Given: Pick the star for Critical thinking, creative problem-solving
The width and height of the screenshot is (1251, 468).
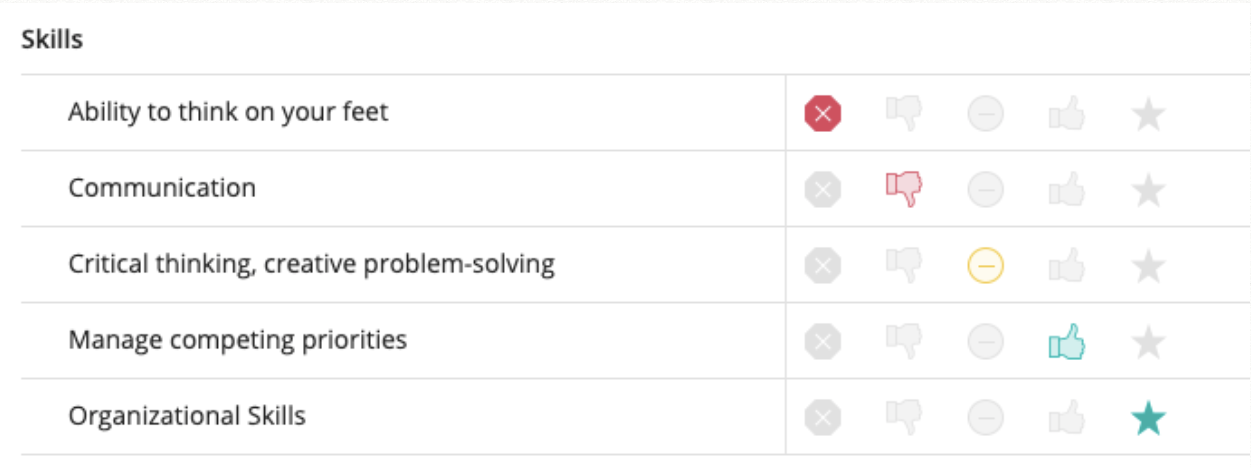Looking at the screenshot, I should (x=1148, y=266).
